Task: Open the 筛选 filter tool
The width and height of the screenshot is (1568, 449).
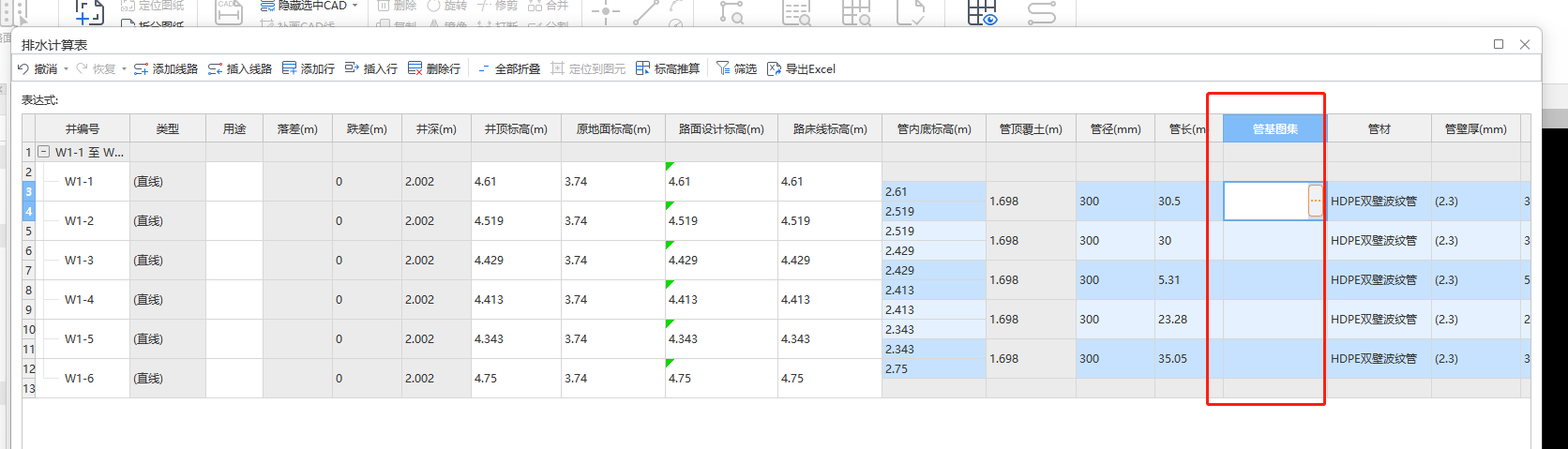Action: [736, 68]
